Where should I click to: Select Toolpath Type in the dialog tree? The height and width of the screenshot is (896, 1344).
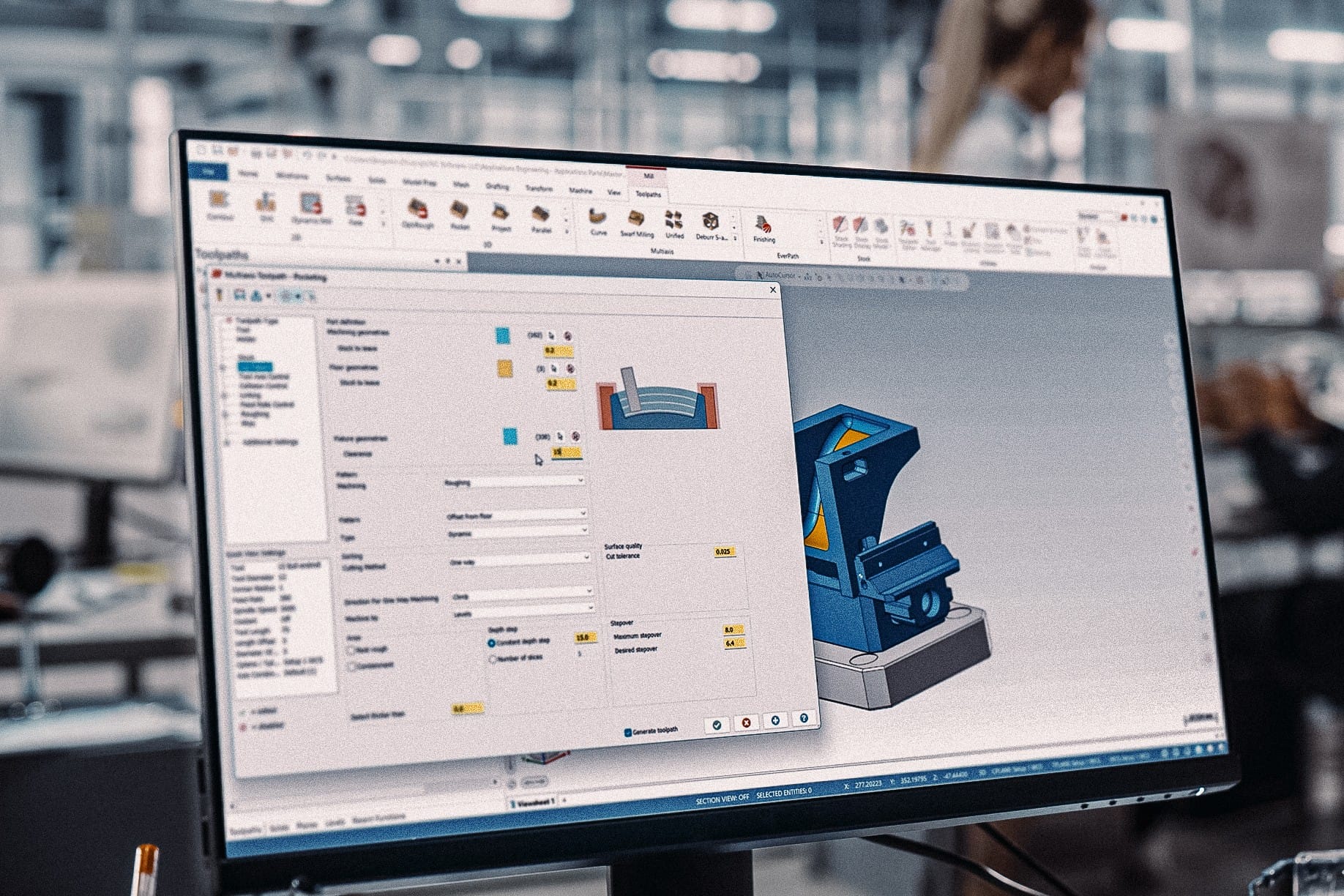tap(257, 321)
